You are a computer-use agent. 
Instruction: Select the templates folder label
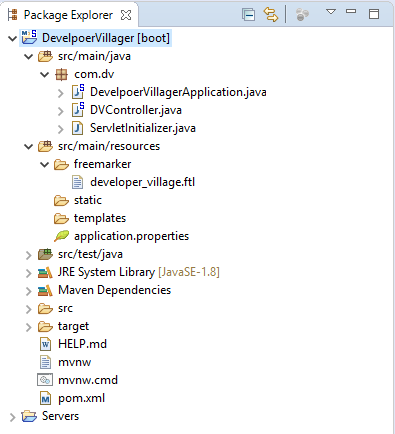coord(100,218)
